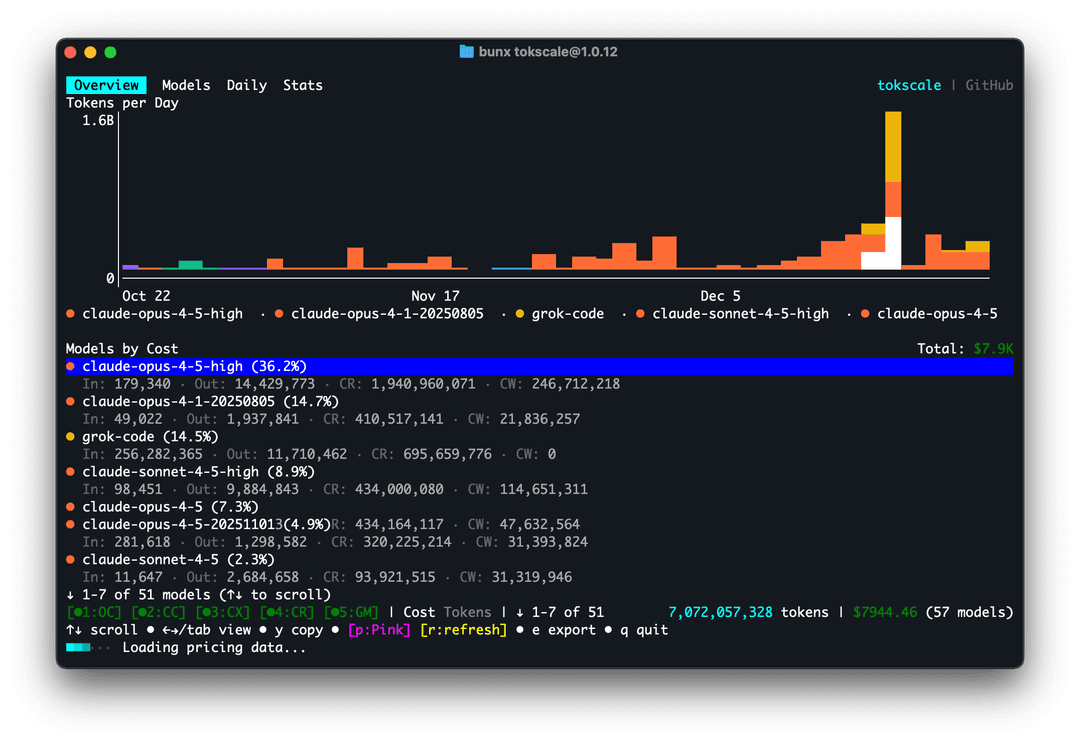Click the green zoom window button

point(110,52)
